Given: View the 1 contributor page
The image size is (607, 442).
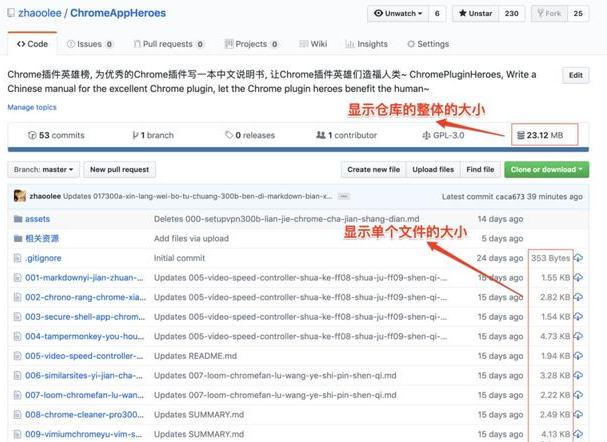Looking at the screenshot, I should point(346,135).
